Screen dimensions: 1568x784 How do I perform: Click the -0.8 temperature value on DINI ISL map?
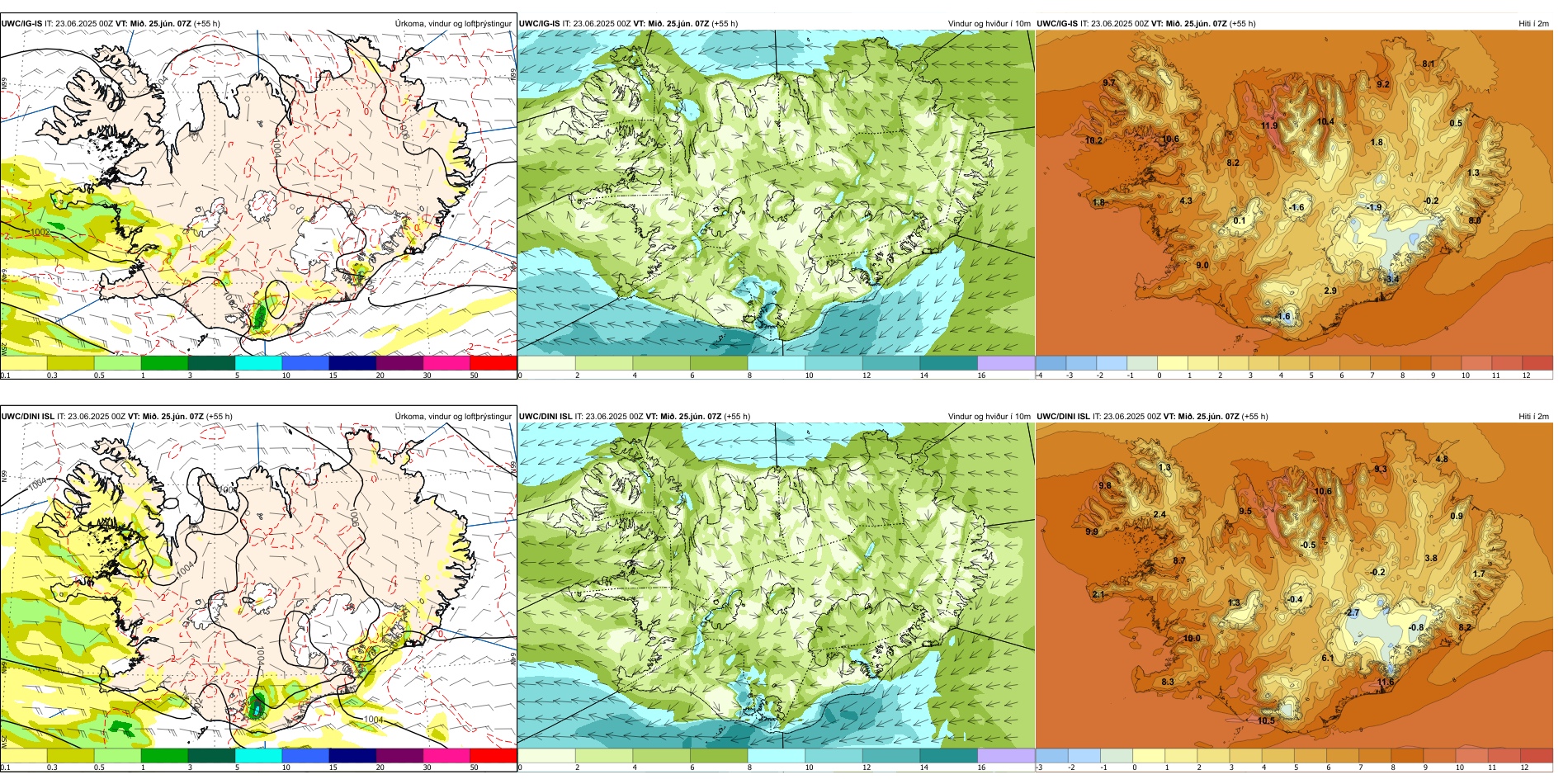(x=1415, y=628)
